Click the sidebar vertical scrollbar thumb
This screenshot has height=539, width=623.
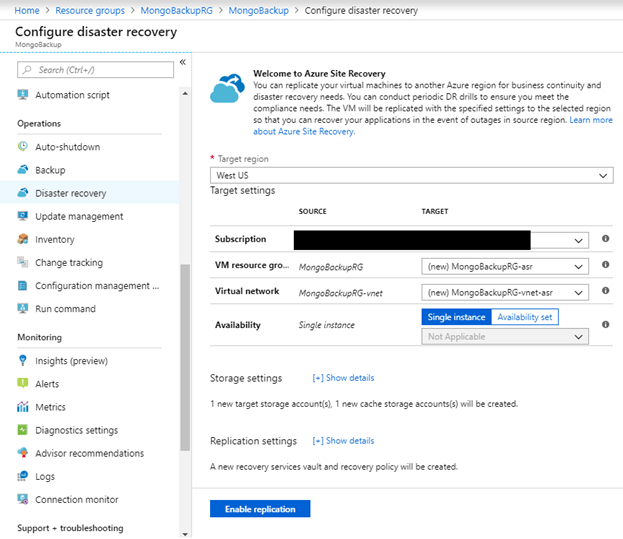pyautogui.click(x=185, y=357)
